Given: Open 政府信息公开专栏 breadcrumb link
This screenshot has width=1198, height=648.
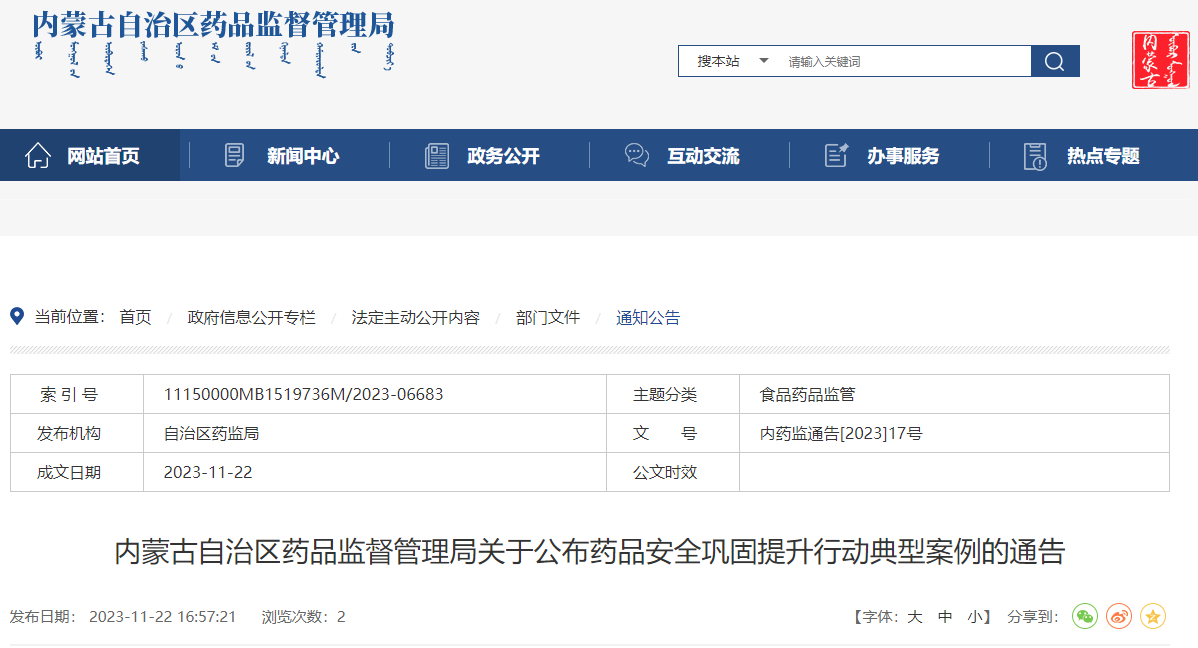Looking at the screenshot, I should point(251,318).
